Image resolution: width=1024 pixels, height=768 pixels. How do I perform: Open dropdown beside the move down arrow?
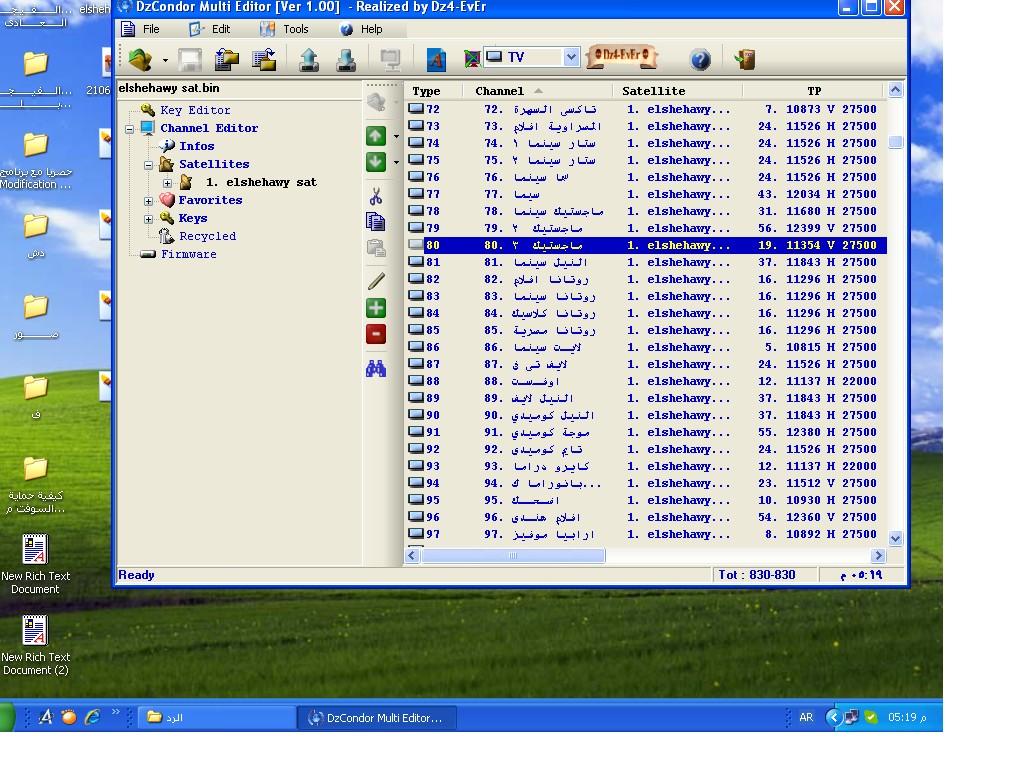click(x=396, y=162)
